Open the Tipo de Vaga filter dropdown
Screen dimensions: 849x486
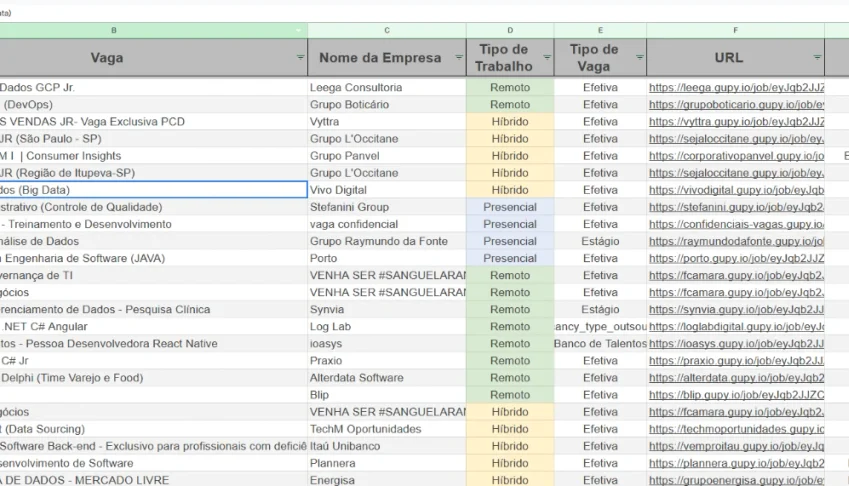(x=639, y=57)
